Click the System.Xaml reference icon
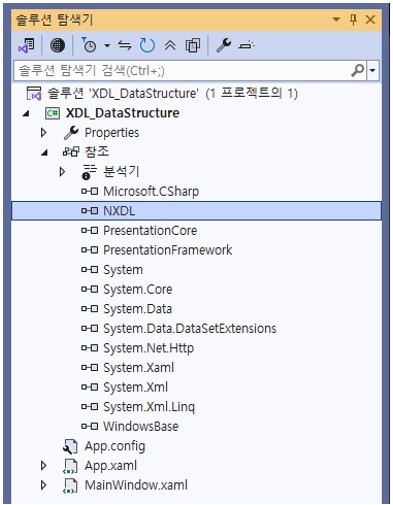The image size is (393, 505). tap(90, 367)
